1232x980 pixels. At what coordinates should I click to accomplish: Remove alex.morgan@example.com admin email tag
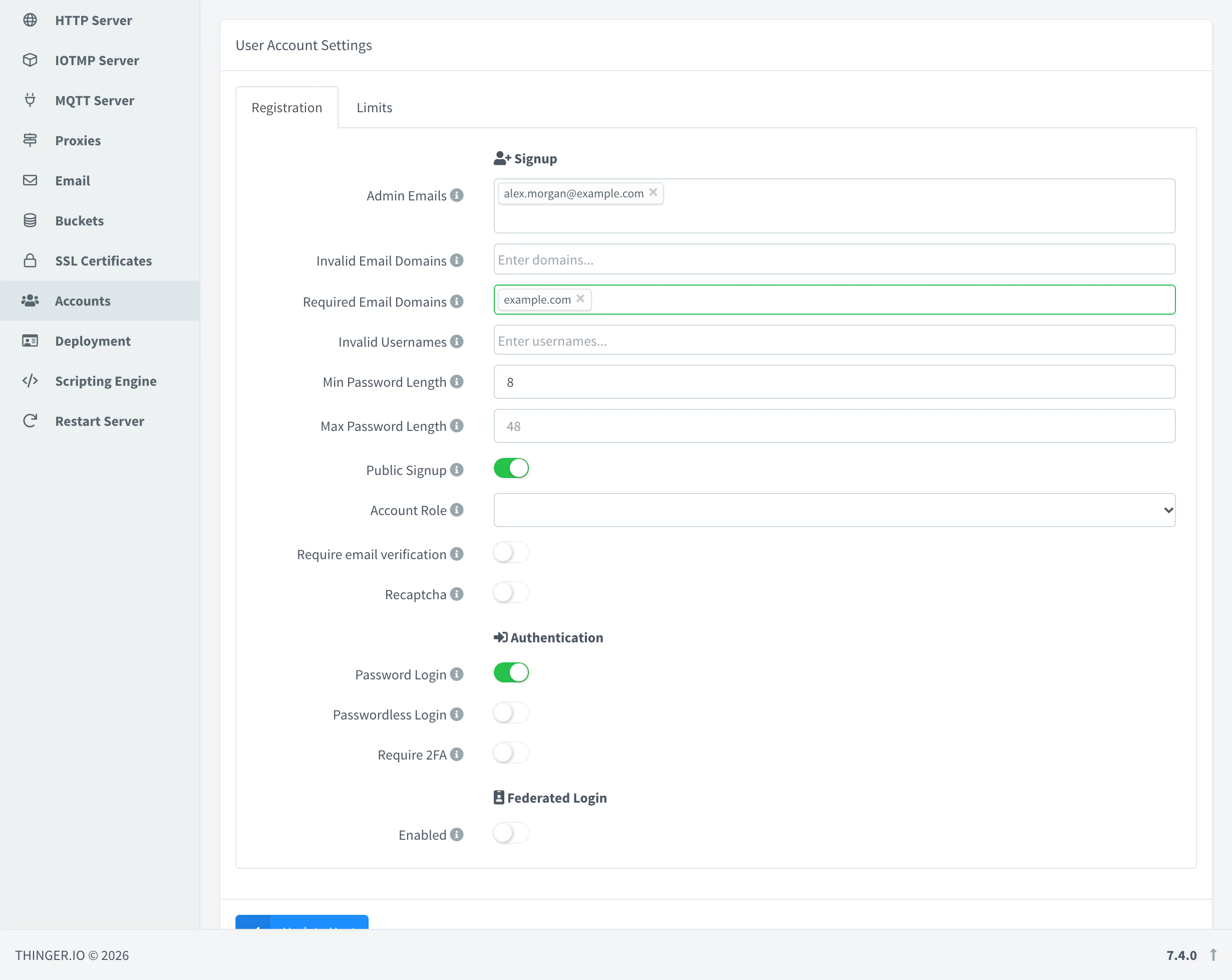(x=653, y=193)
